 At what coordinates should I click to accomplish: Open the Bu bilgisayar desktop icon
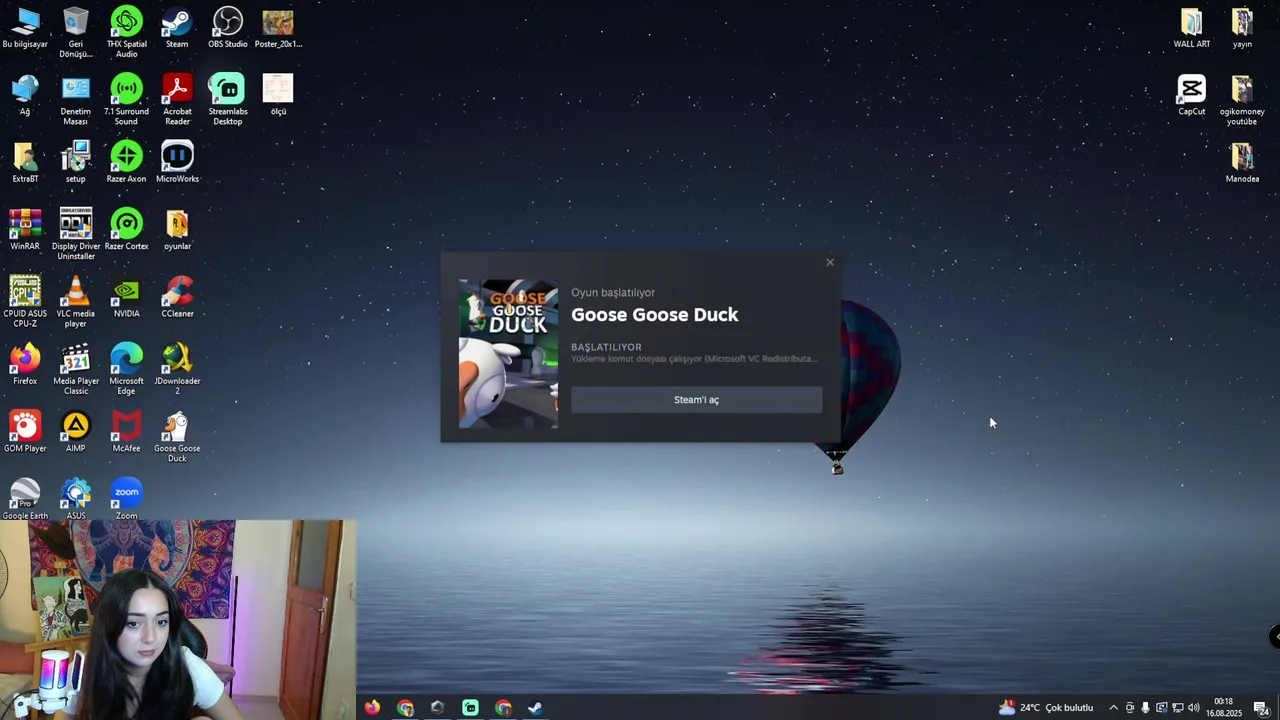click(x=25, y=28)
